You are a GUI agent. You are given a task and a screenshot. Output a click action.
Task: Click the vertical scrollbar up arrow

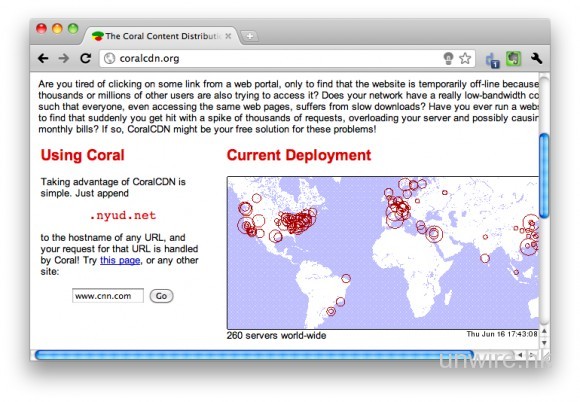(x=544, y=331)
